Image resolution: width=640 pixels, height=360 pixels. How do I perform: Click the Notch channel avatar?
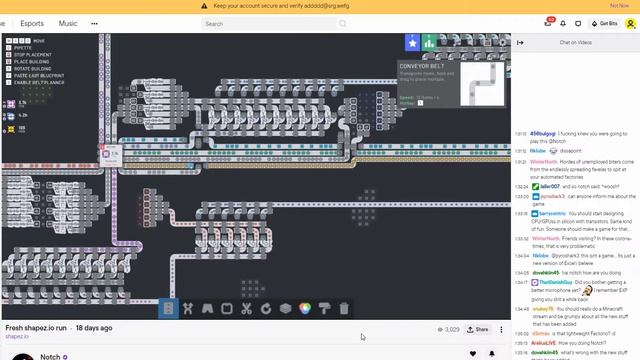[x=23, y=357]
